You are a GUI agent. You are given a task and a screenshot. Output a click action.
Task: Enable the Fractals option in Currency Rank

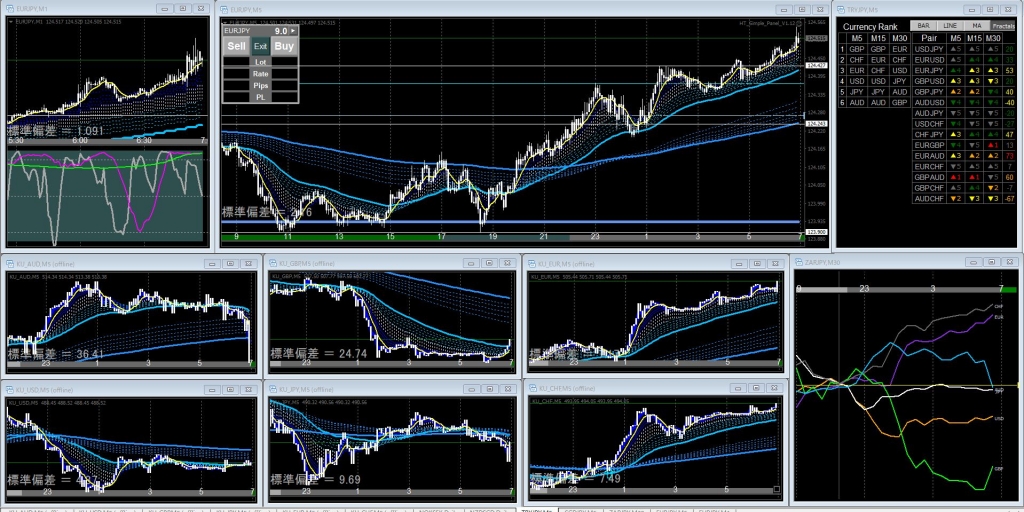click(1003, 26)
